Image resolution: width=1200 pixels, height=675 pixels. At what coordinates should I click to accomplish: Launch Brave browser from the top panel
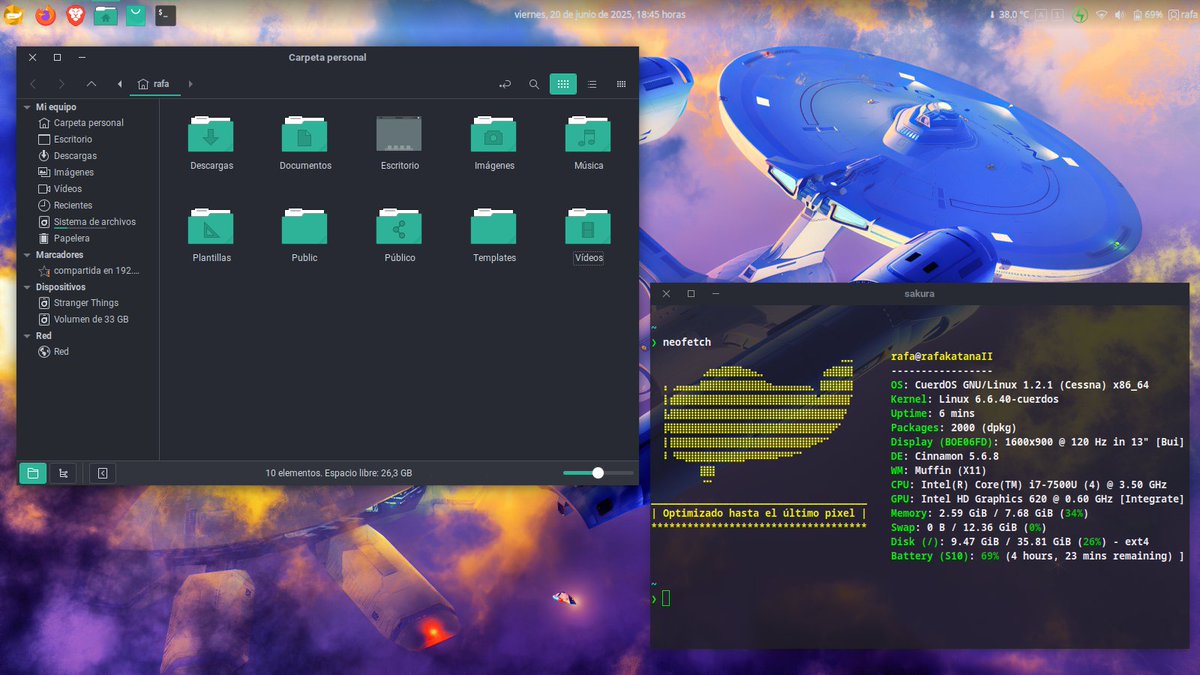coord(75,15)
